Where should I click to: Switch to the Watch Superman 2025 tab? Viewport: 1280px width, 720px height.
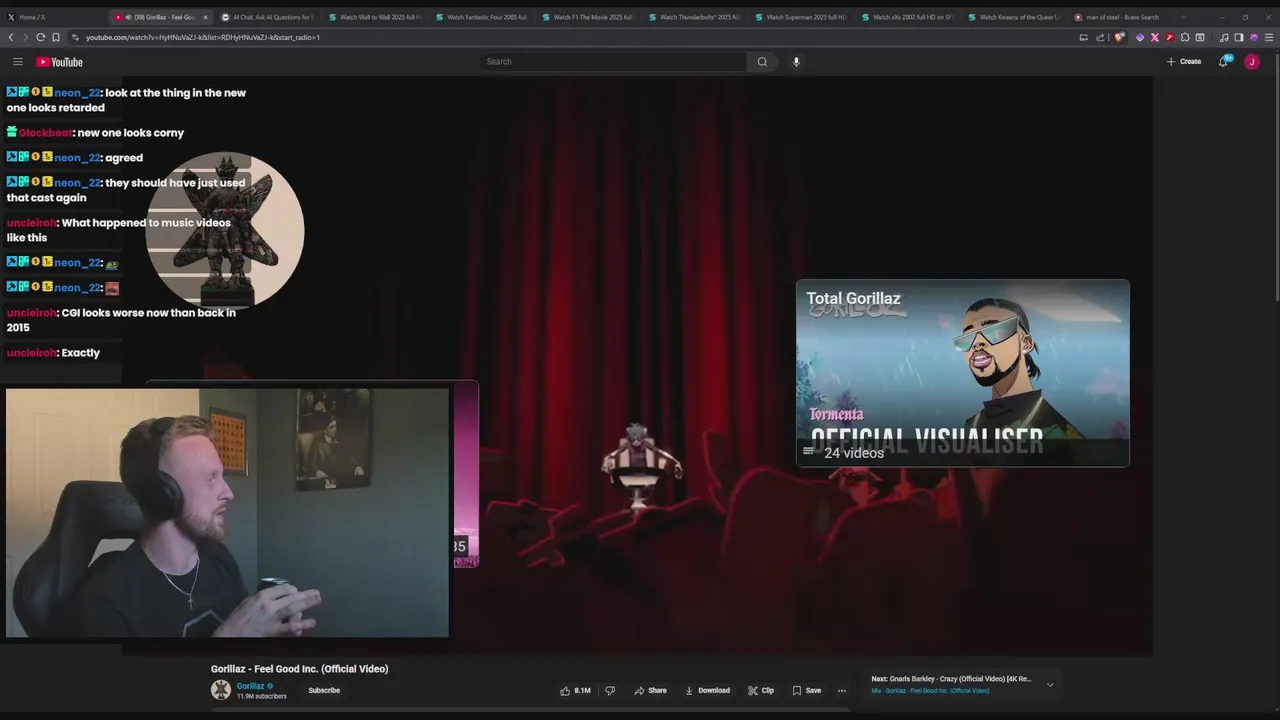[800, 17]
